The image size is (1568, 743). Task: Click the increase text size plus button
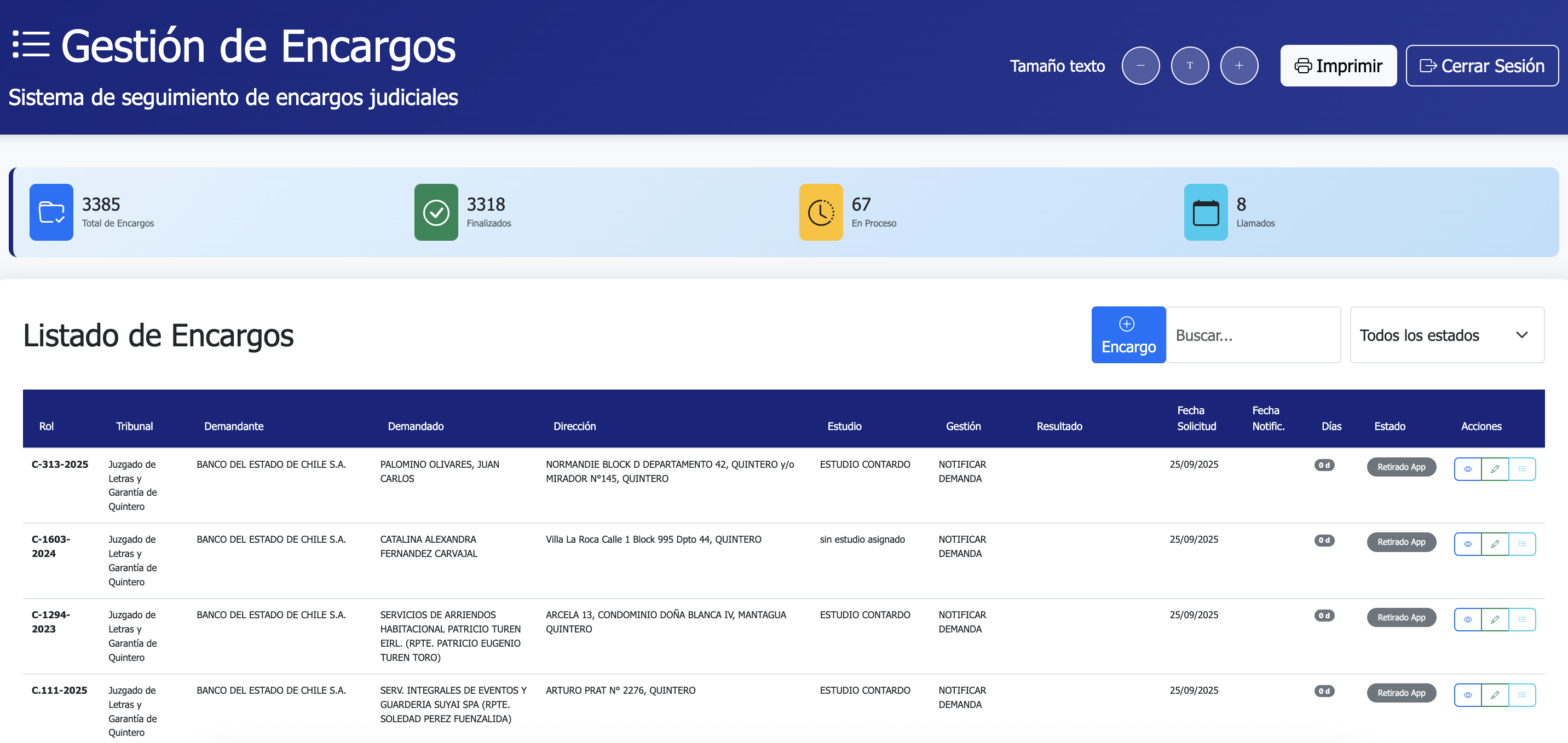coord(1239,66)
